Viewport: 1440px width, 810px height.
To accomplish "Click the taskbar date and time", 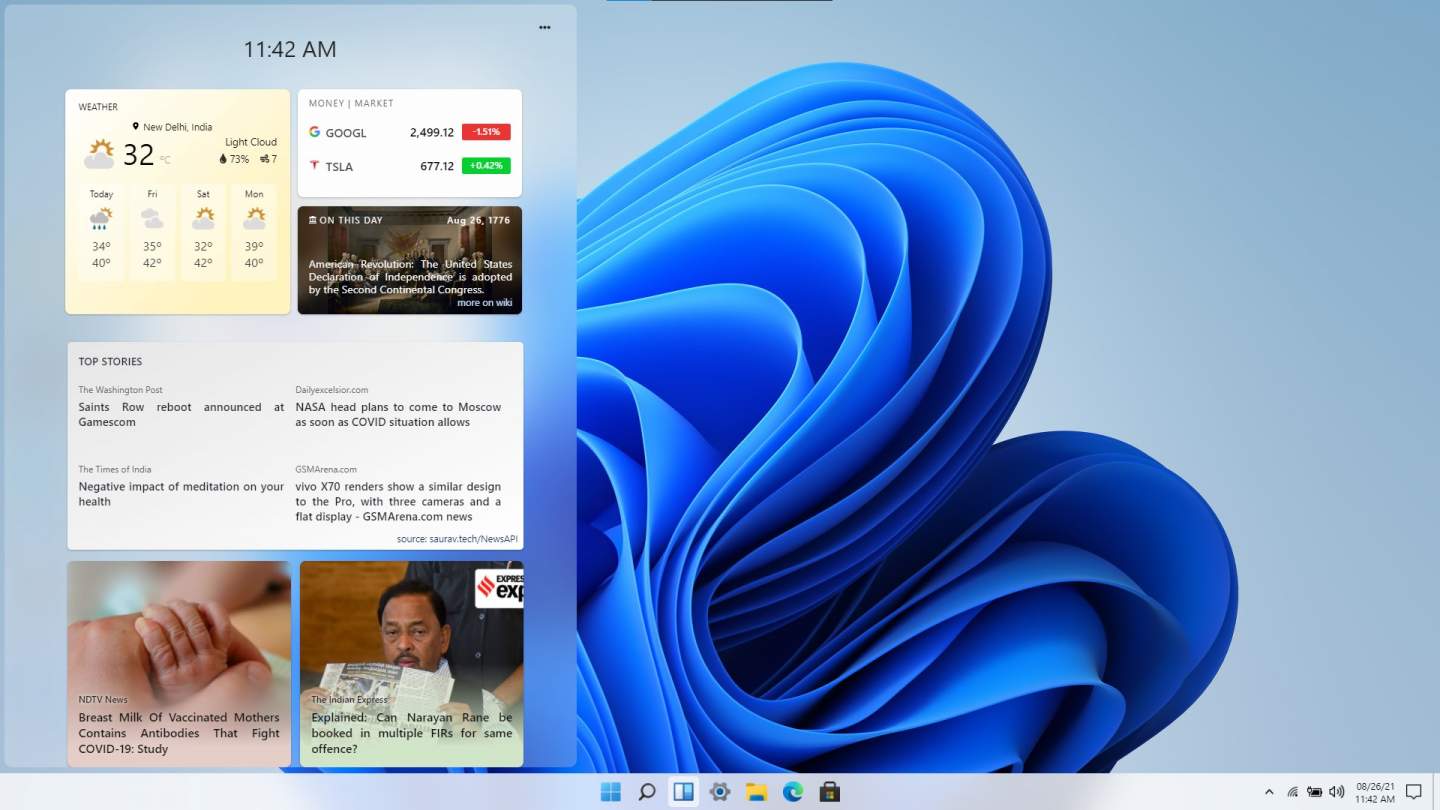I will (x=1375, y=792).
